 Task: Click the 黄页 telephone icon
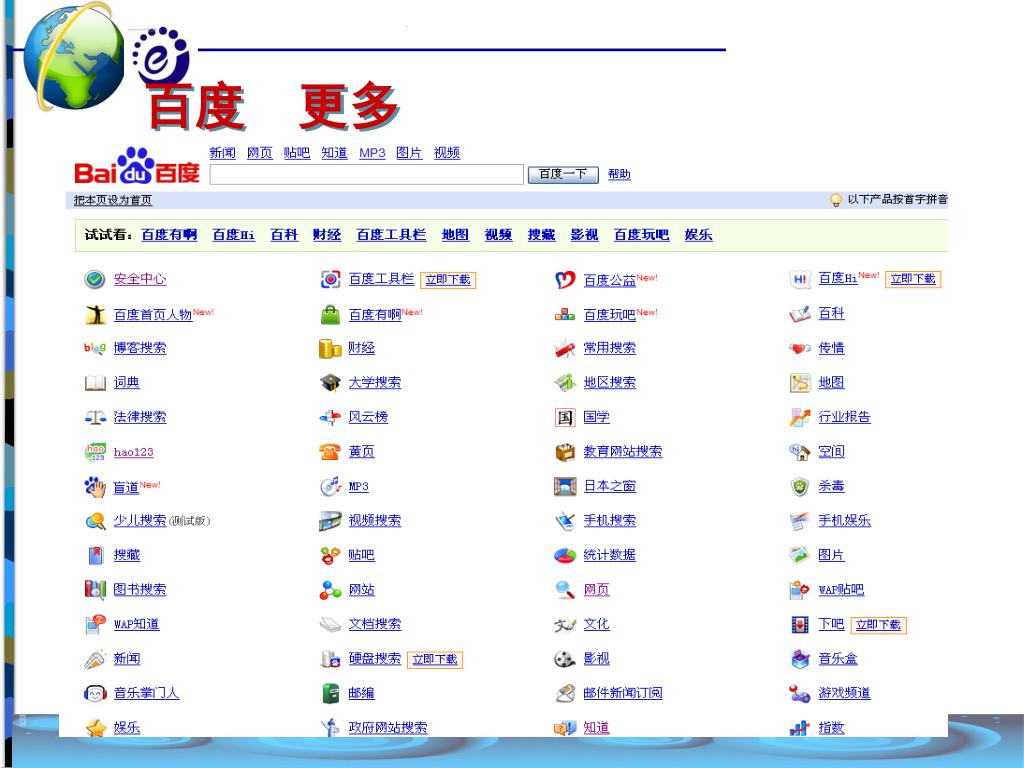(330, 451)
